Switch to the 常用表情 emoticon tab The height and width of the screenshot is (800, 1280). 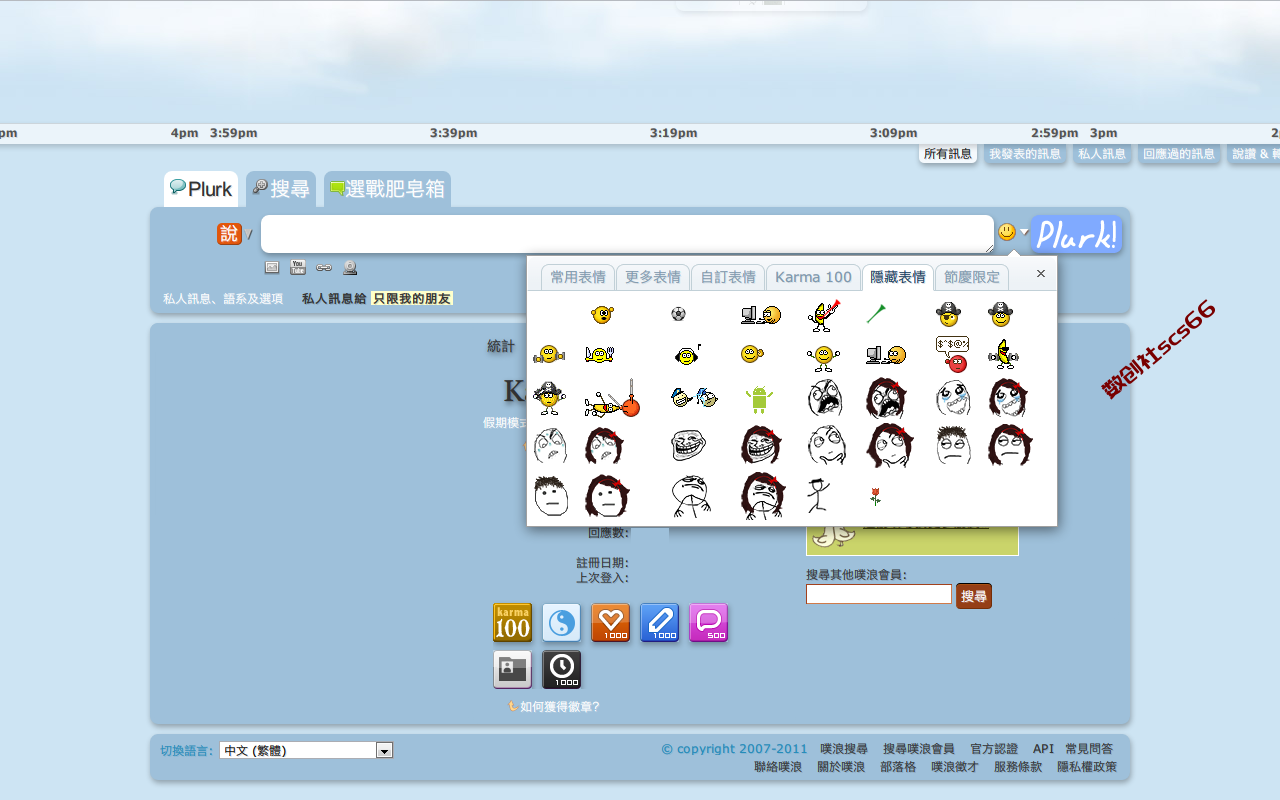[578, 277]
